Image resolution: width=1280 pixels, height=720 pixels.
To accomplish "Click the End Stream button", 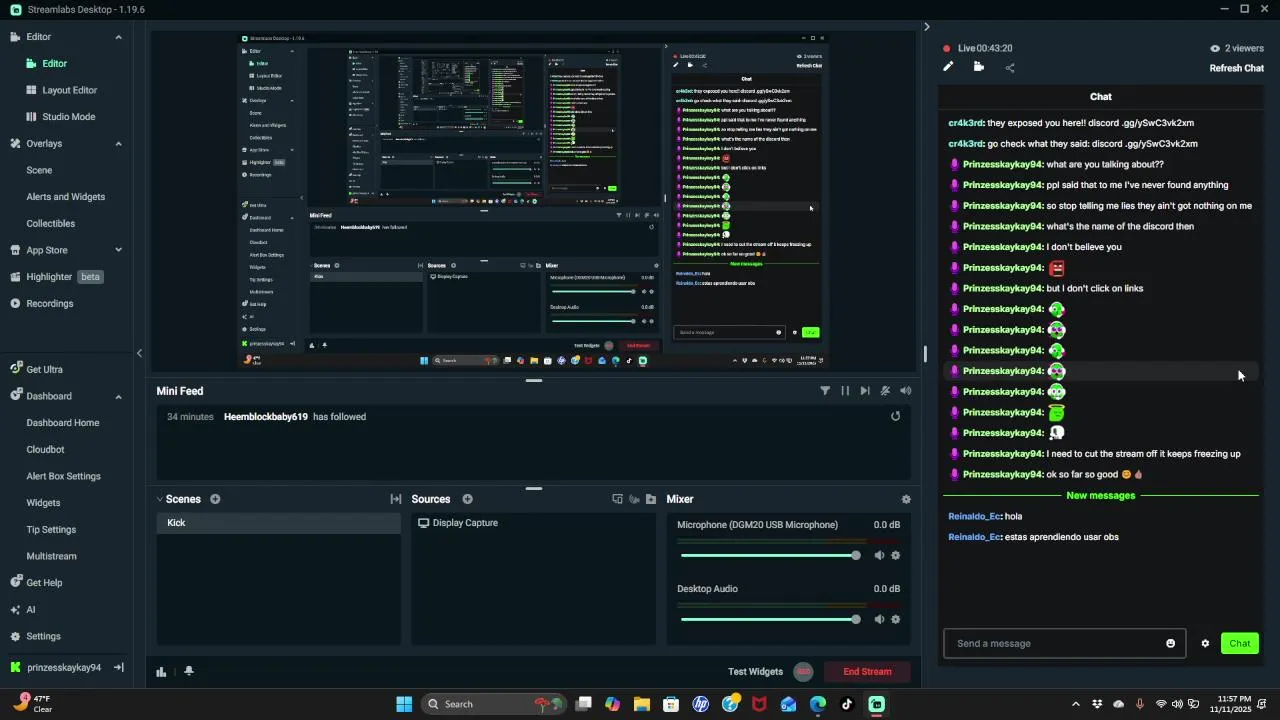I will pyautogui.click(x=867, y=672).
